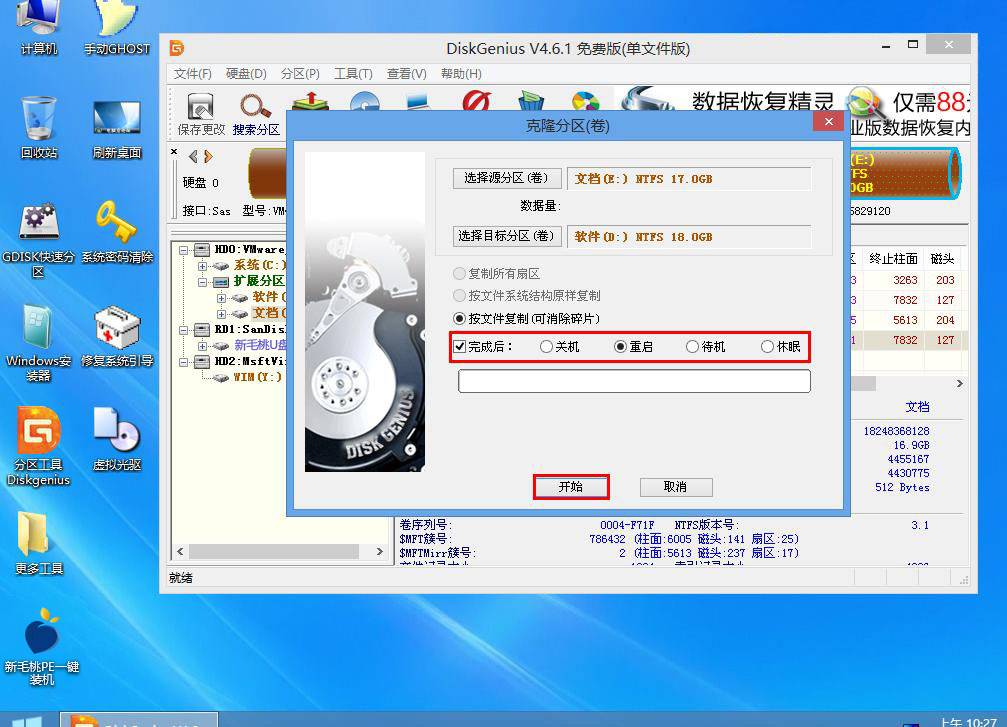The height and width of the screenshot is (727, 1007).
Task: Click the colorful pie disk toolbar icon
Action: (585, 101)
